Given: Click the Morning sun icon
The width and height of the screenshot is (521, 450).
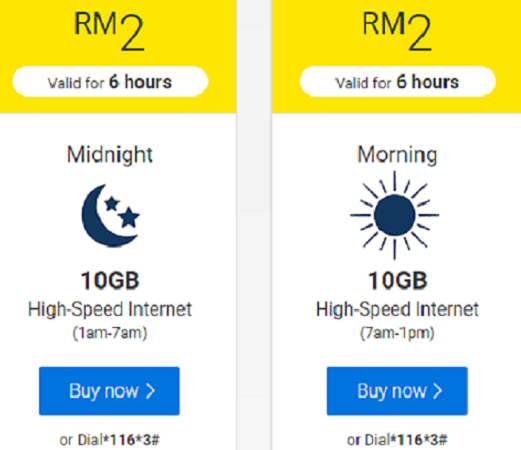Looking at the screenshot, I should coord(395,215).
